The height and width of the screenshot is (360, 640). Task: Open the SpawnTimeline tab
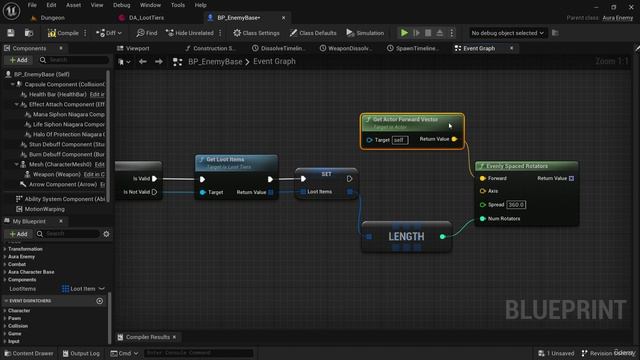click(413, 48)
